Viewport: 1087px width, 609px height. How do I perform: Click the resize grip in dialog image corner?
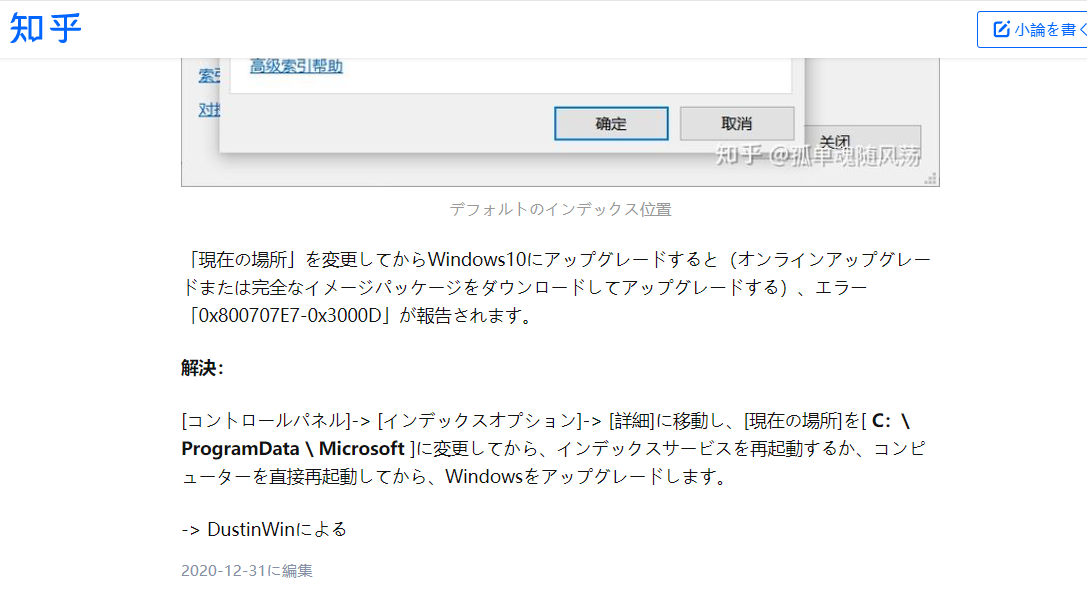coord(931,179)
